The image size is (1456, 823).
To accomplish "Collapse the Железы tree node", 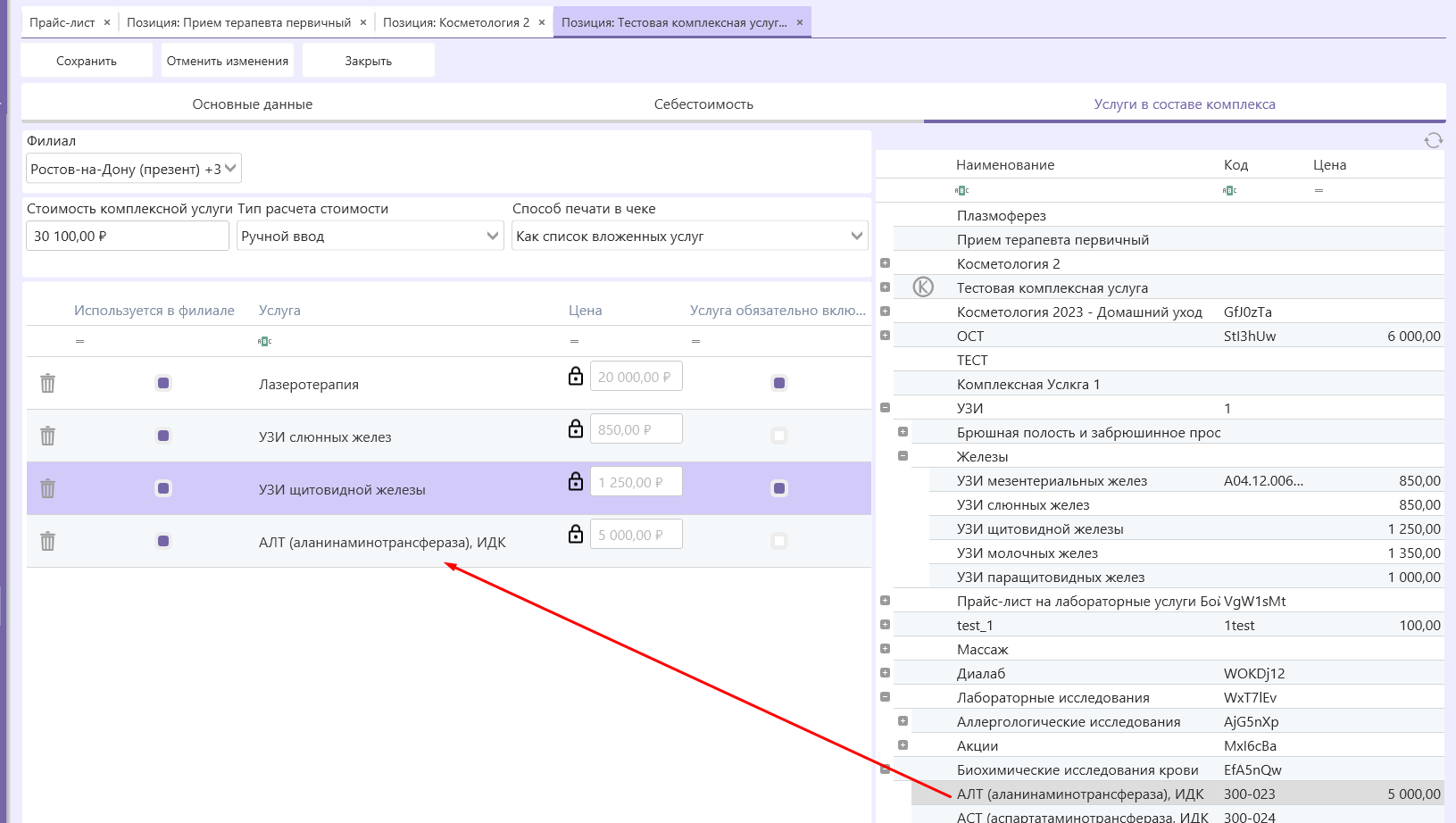I will (x=903, y=456).
